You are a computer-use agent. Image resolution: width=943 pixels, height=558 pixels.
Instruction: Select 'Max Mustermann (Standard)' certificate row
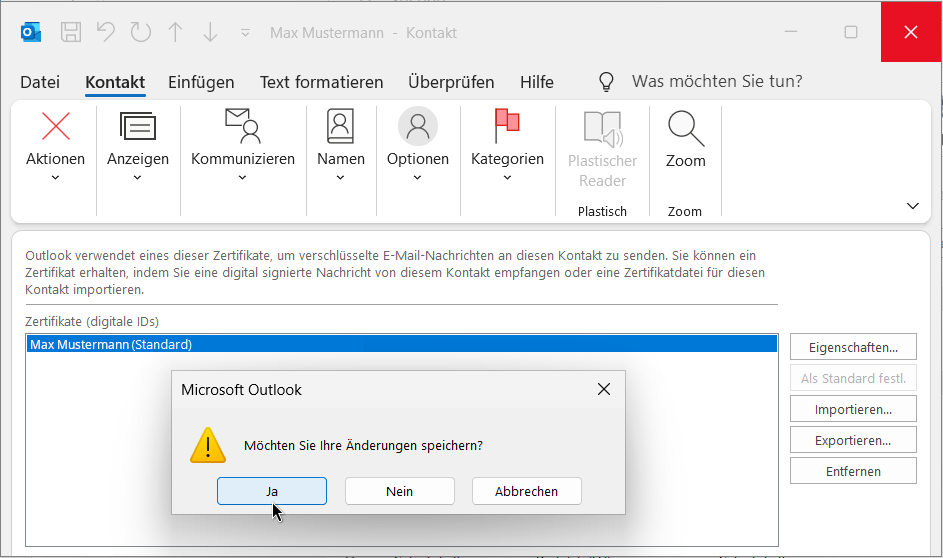401,345
